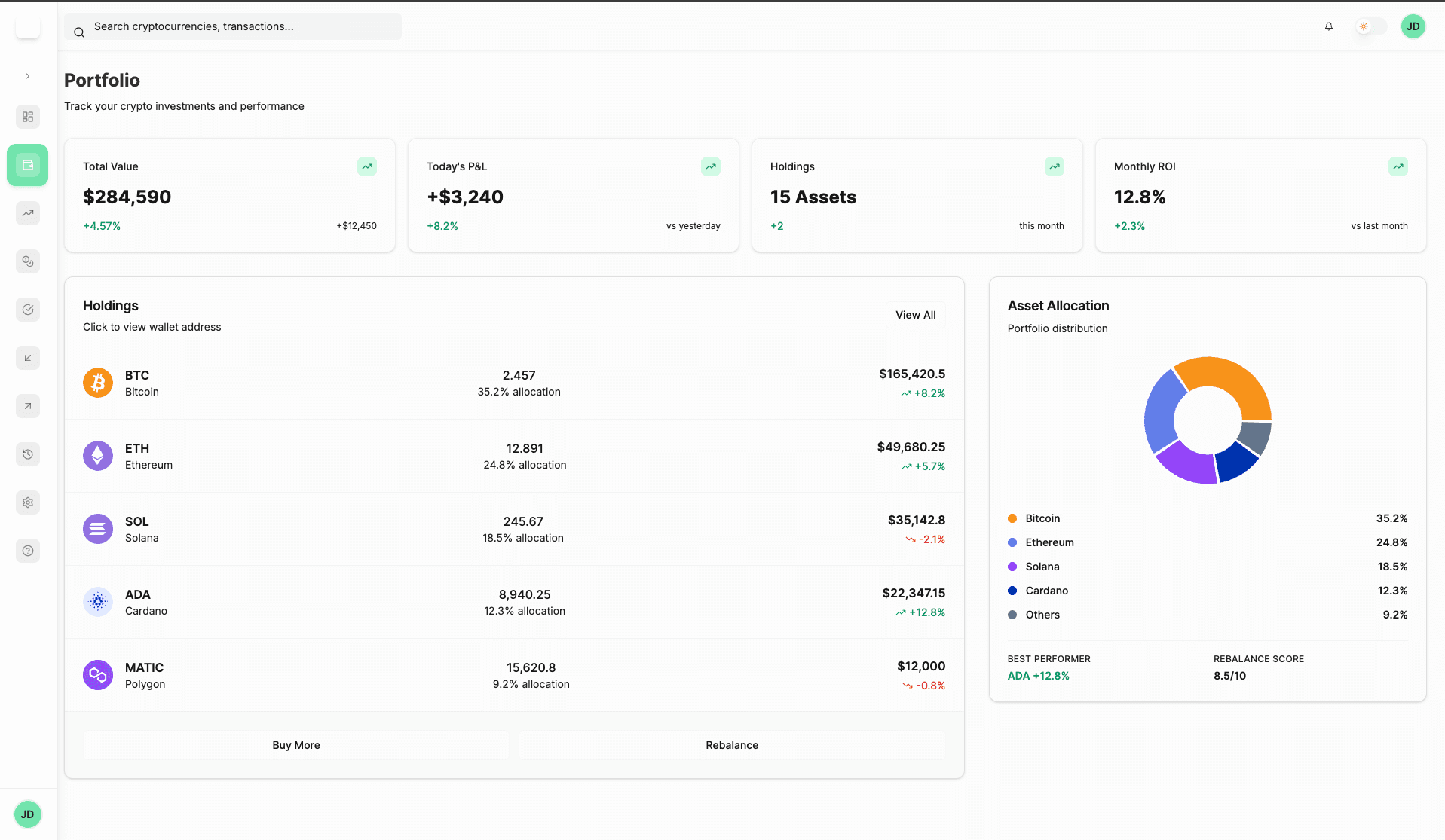This screenshot has height=840, width=1445.
Task: Click the Rebalance button
Action: 731,745
